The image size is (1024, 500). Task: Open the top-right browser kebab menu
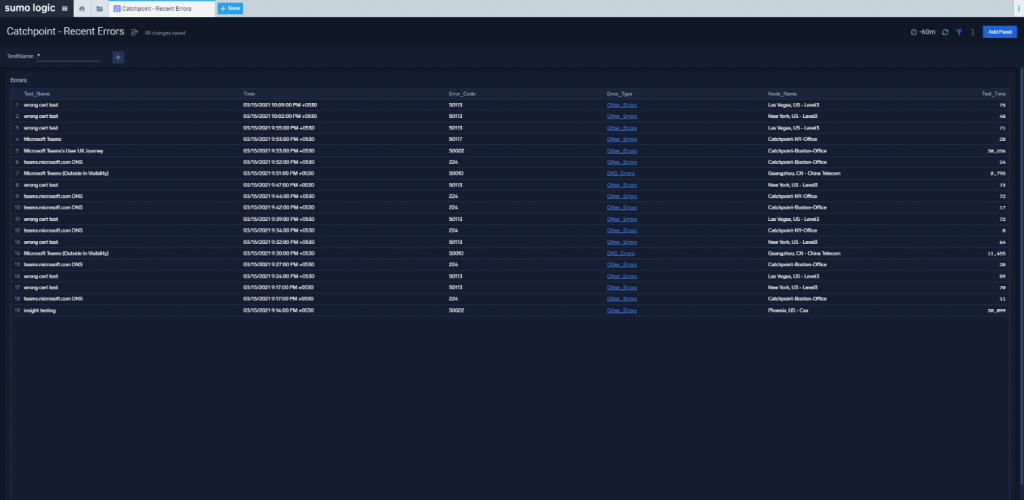1019,8
